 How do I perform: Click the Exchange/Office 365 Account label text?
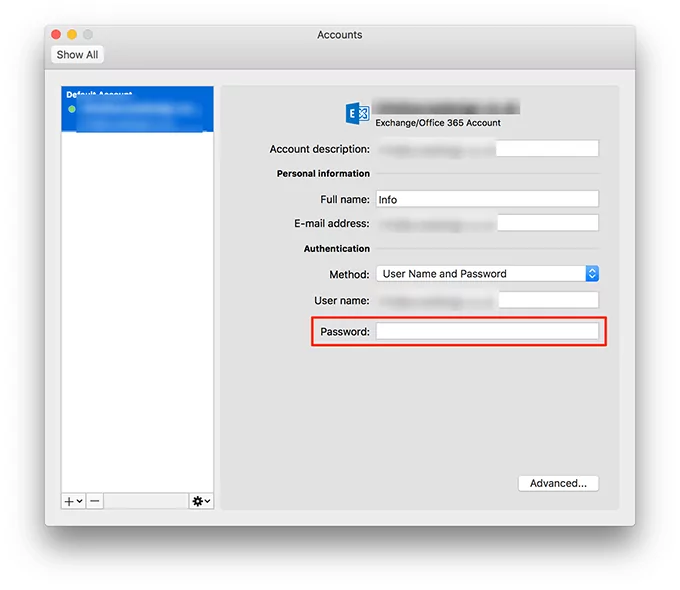click(438, 123)
